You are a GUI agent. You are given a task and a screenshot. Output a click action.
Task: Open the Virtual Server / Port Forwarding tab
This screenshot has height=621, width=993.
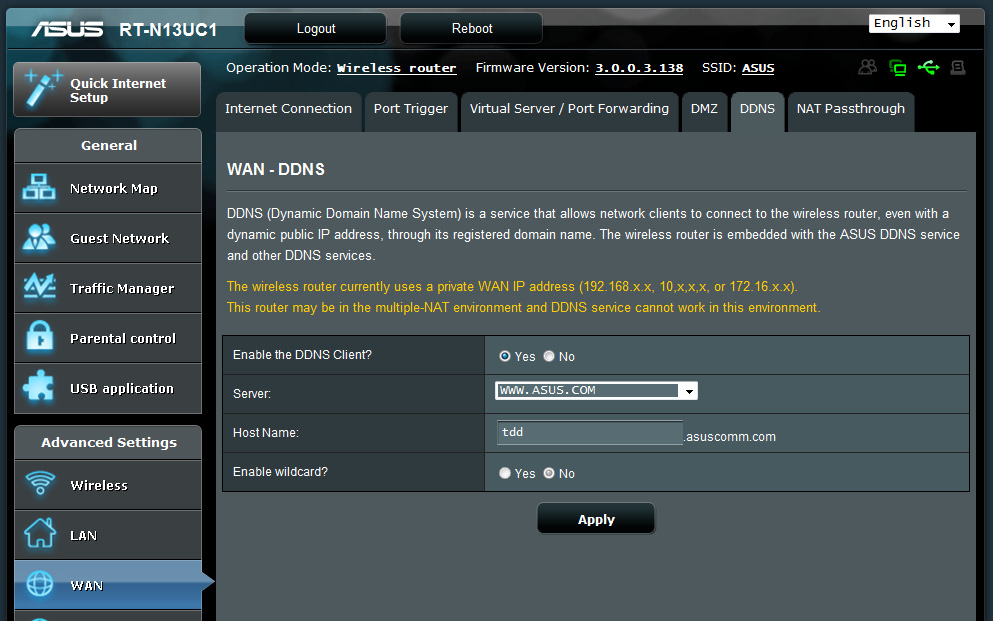569,112
